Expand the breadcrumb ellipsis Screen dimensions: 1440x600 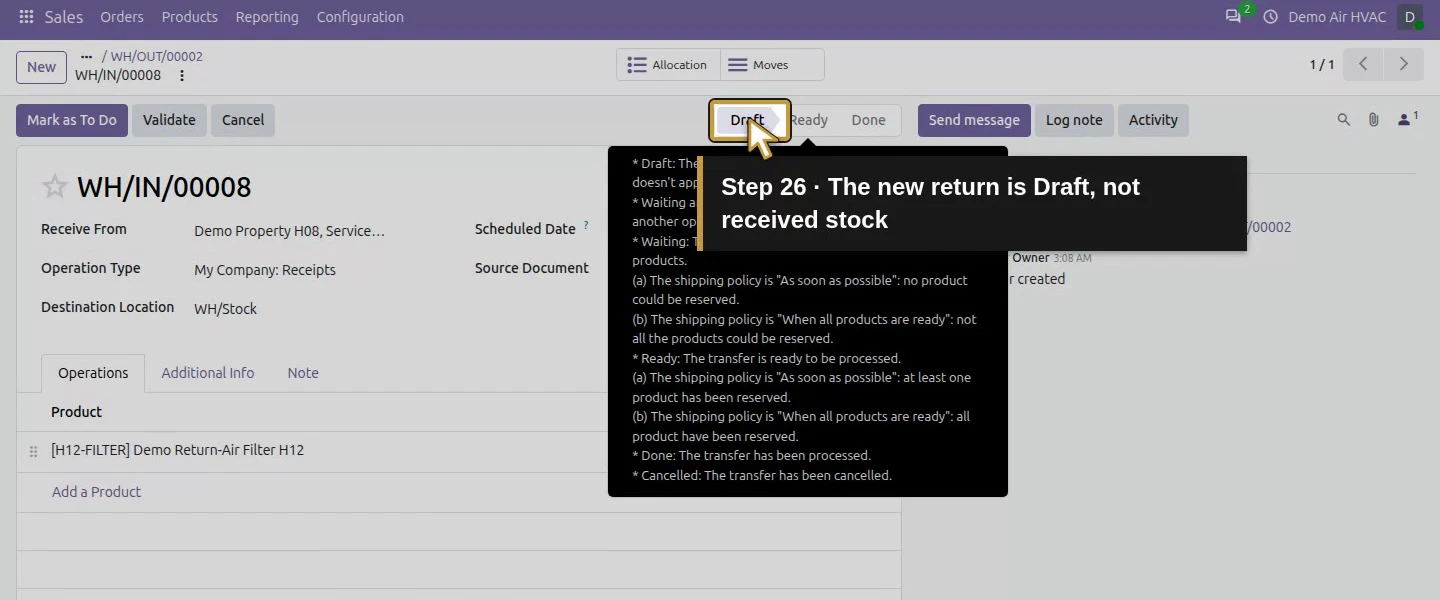(86, 57)
